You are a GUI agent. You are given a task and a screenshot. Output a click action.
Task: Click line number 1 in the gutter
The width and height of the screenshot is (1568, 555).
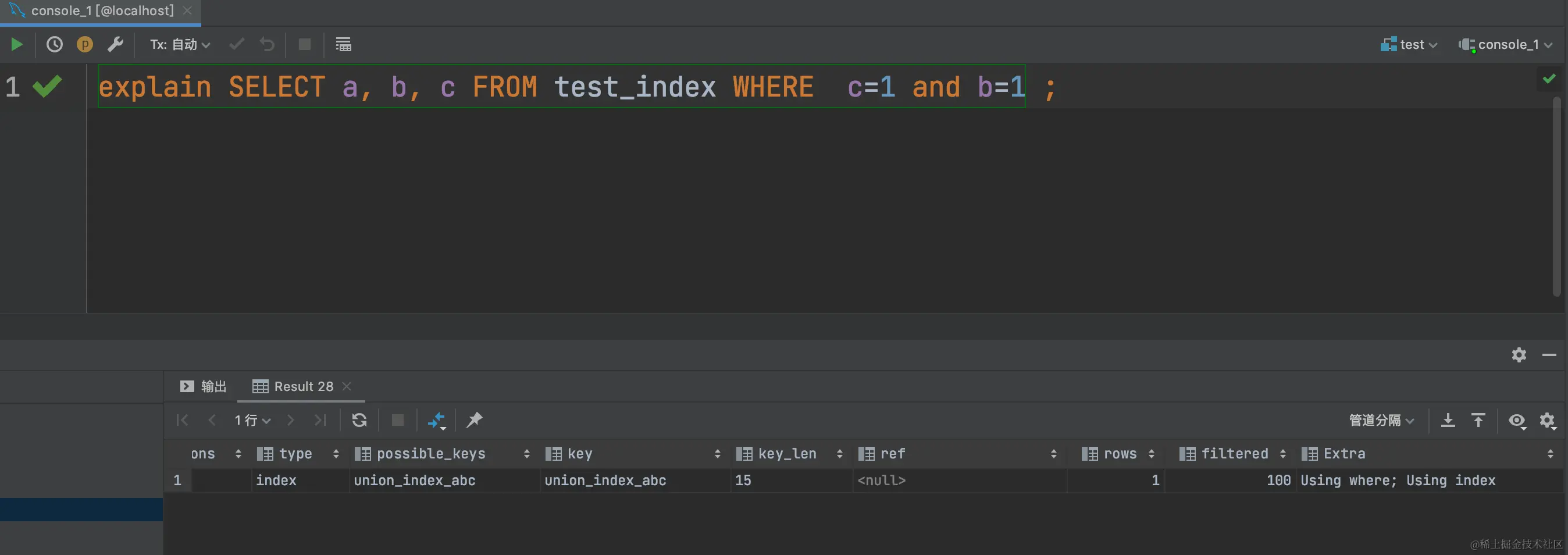click(13, 87)
